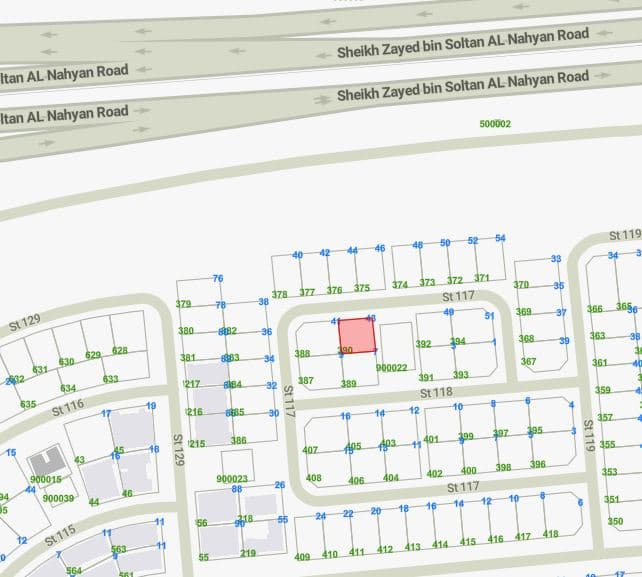
Task: Click plot number 379
Action: [x=183, y=304]
